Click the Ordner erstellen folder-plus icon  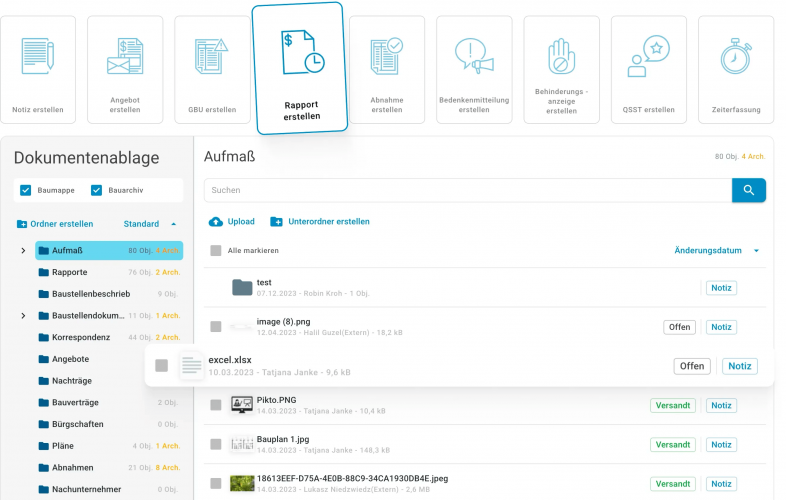(x=22, y=224)
